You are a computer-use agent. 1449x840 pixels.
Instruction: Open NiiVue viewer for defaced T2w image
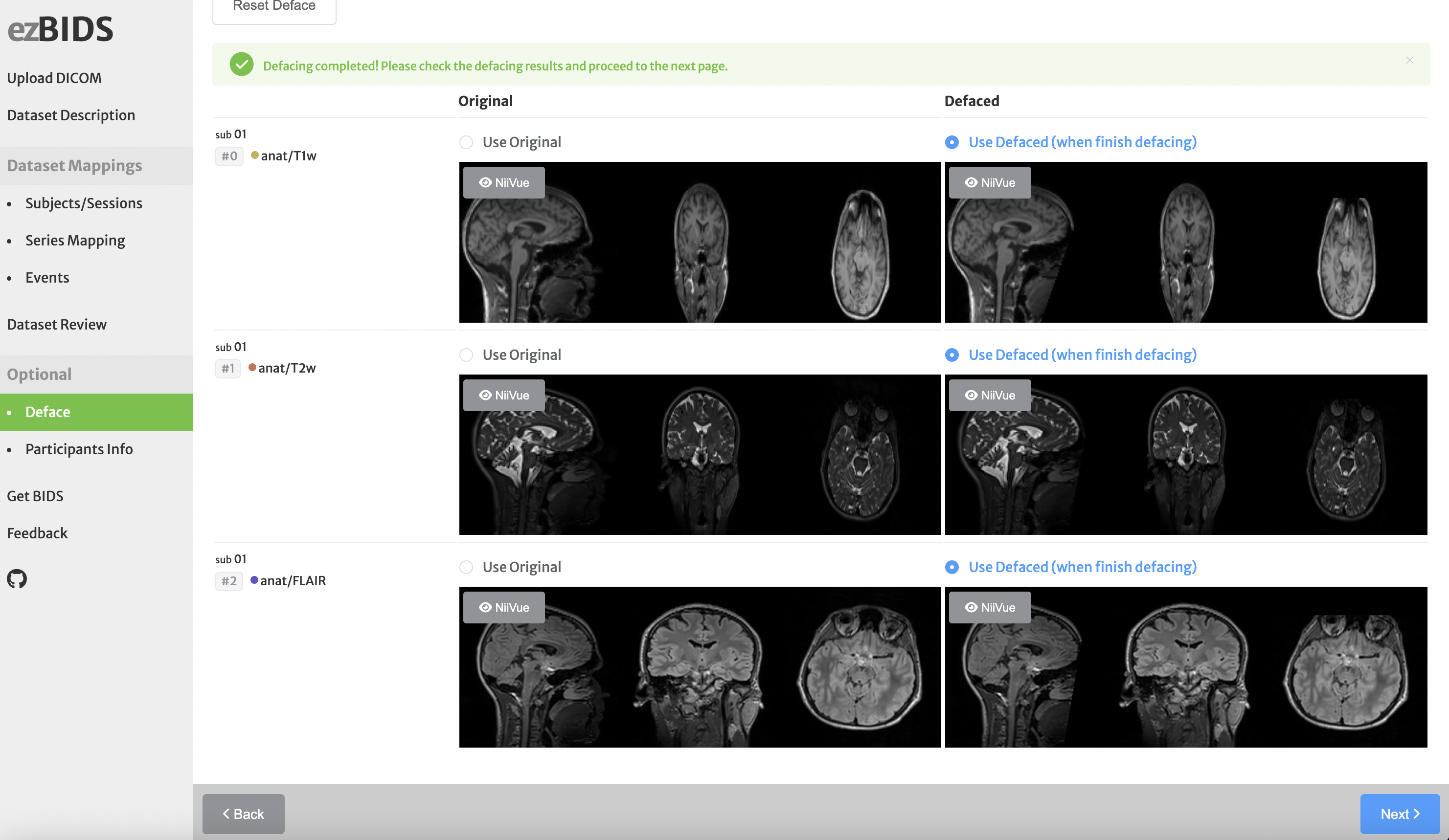[990, 395]
